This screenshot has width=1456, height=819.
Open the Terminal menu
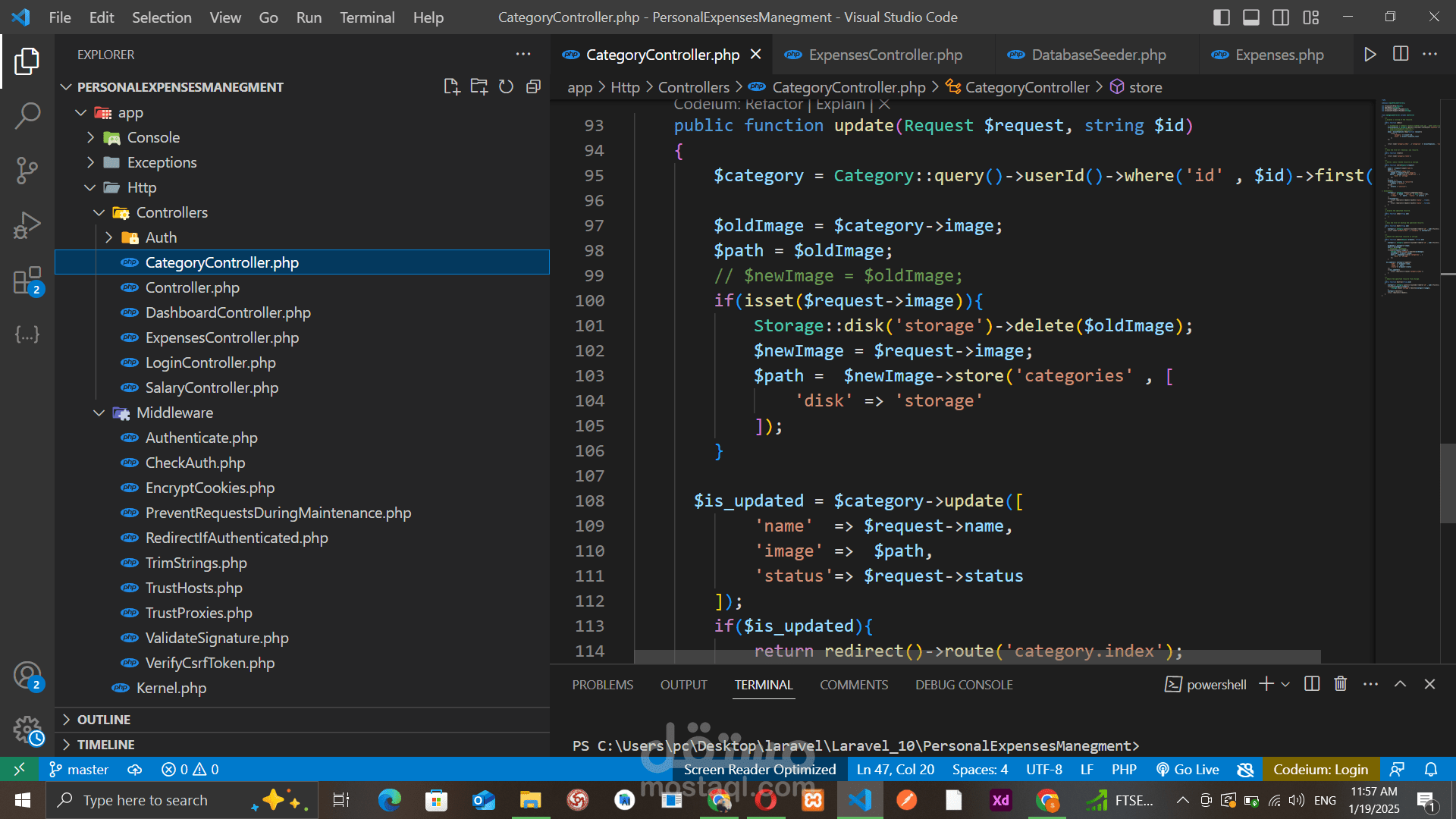coord(367,17)
